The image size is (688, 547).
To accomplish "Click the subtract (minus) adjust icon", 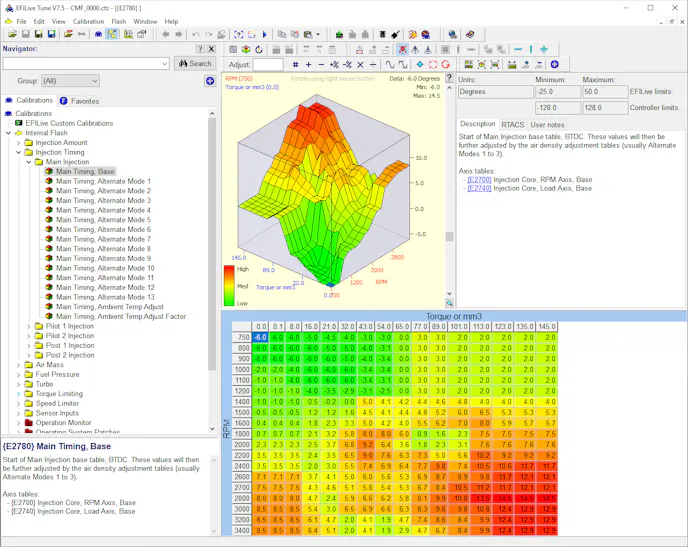I will (321, 64).
